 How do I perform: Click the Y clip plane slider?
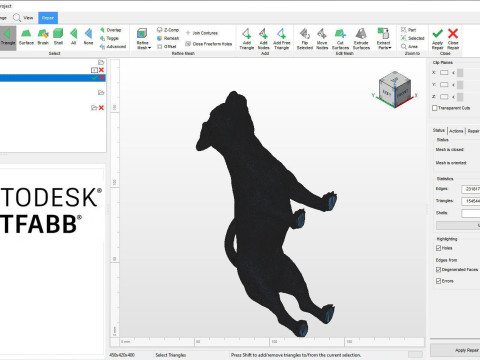460,85
